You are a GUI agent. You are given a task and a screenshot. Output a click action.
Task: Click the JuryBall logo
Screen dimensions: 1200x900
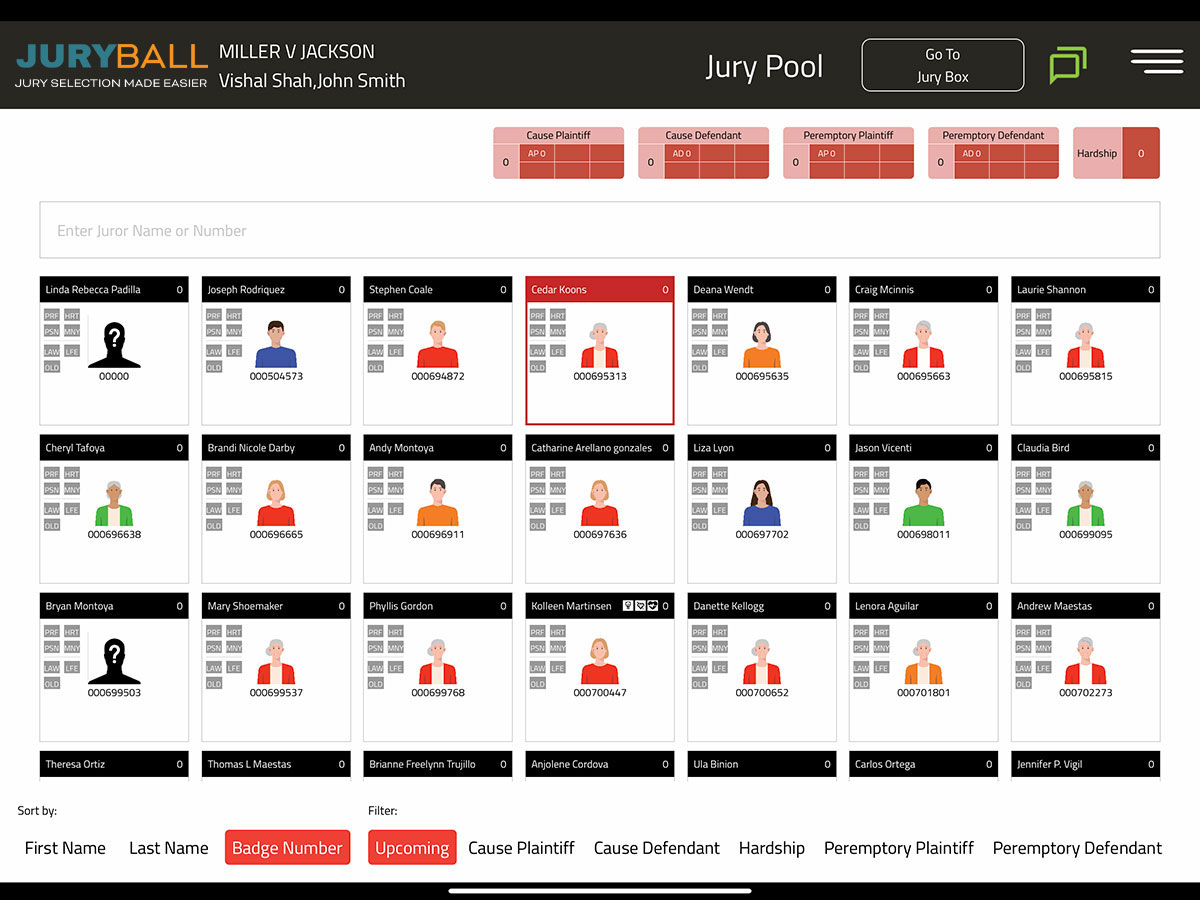(111, 65)
